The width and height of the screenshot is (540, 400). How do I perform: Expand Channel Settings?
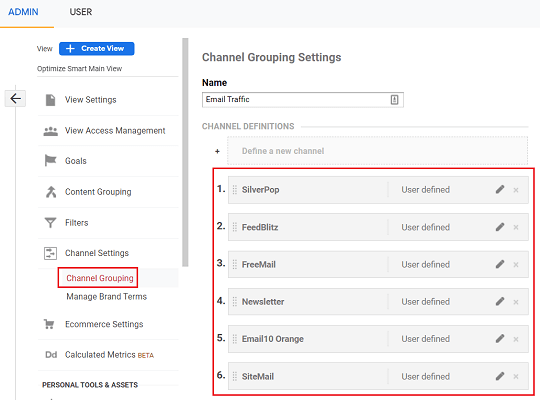97,253
